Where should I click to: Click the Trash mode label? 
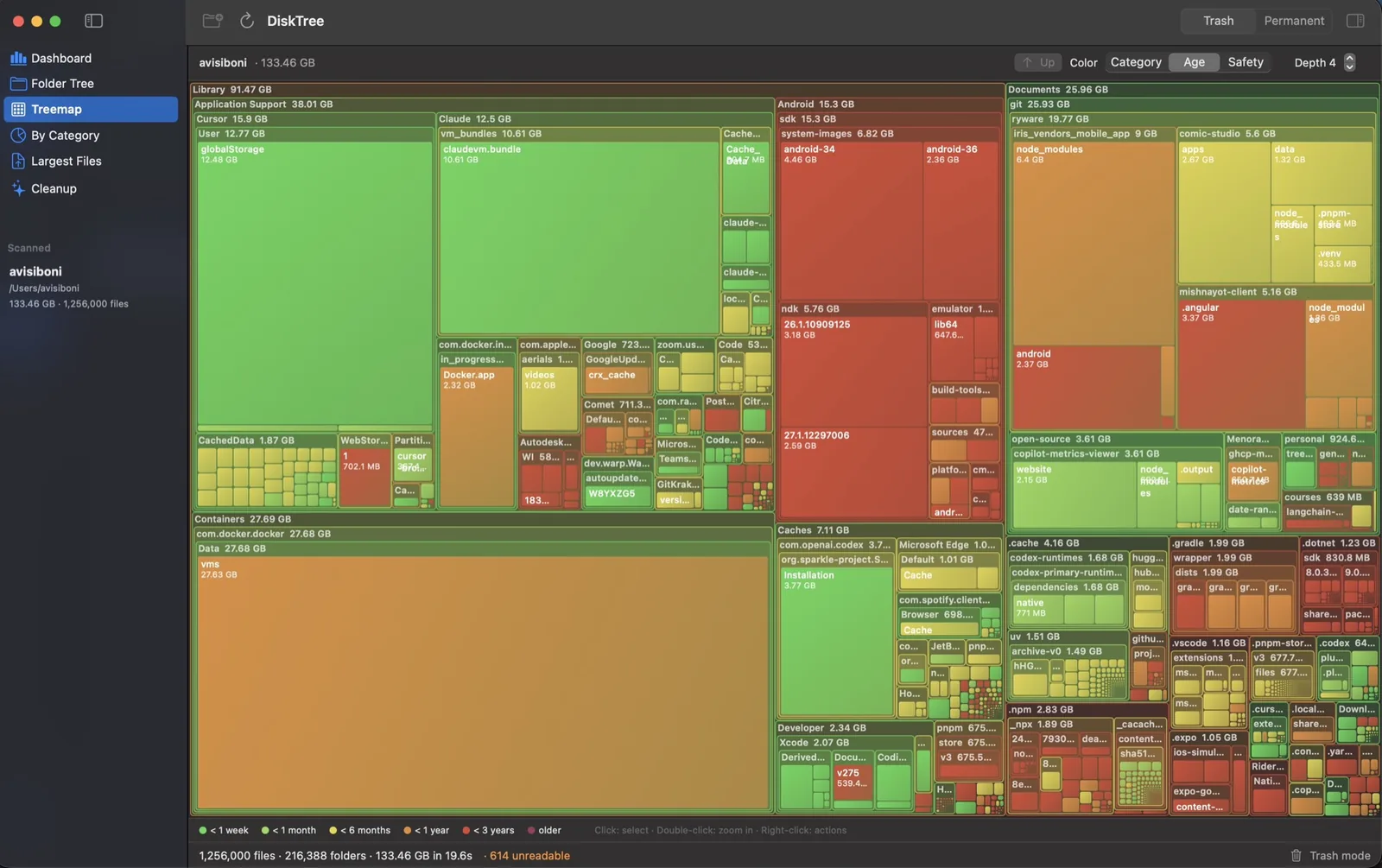pyautogui.click(x=1340, y=856)
